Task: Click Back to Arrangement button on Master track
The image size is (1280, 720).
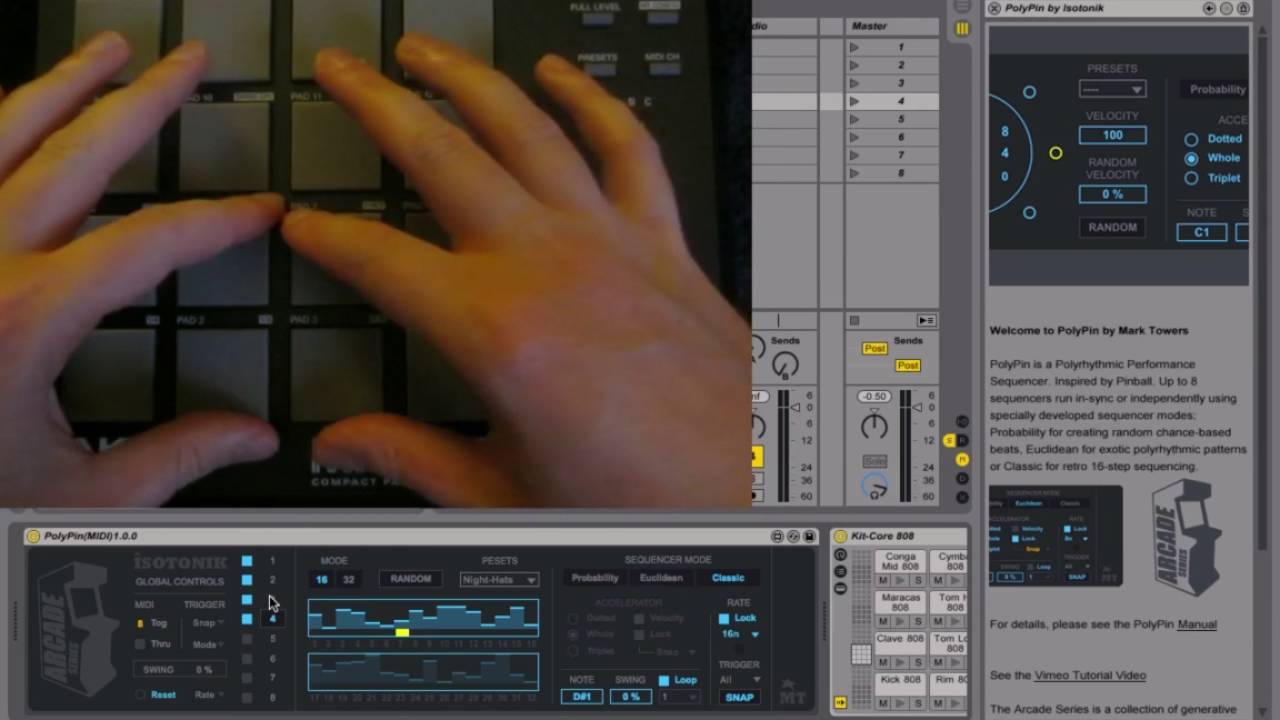Action: pyautogui.click(x=926, y=321)
